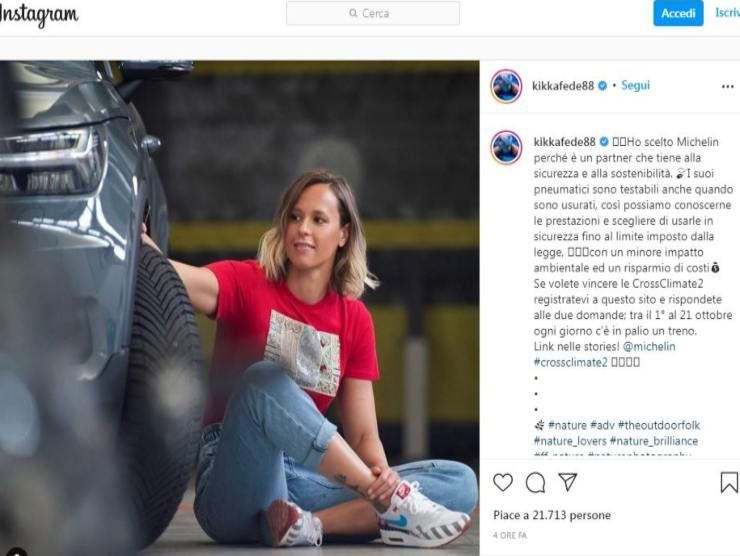Open the three-dot options menu
This screenshot has height=556, width=740.
728,86
